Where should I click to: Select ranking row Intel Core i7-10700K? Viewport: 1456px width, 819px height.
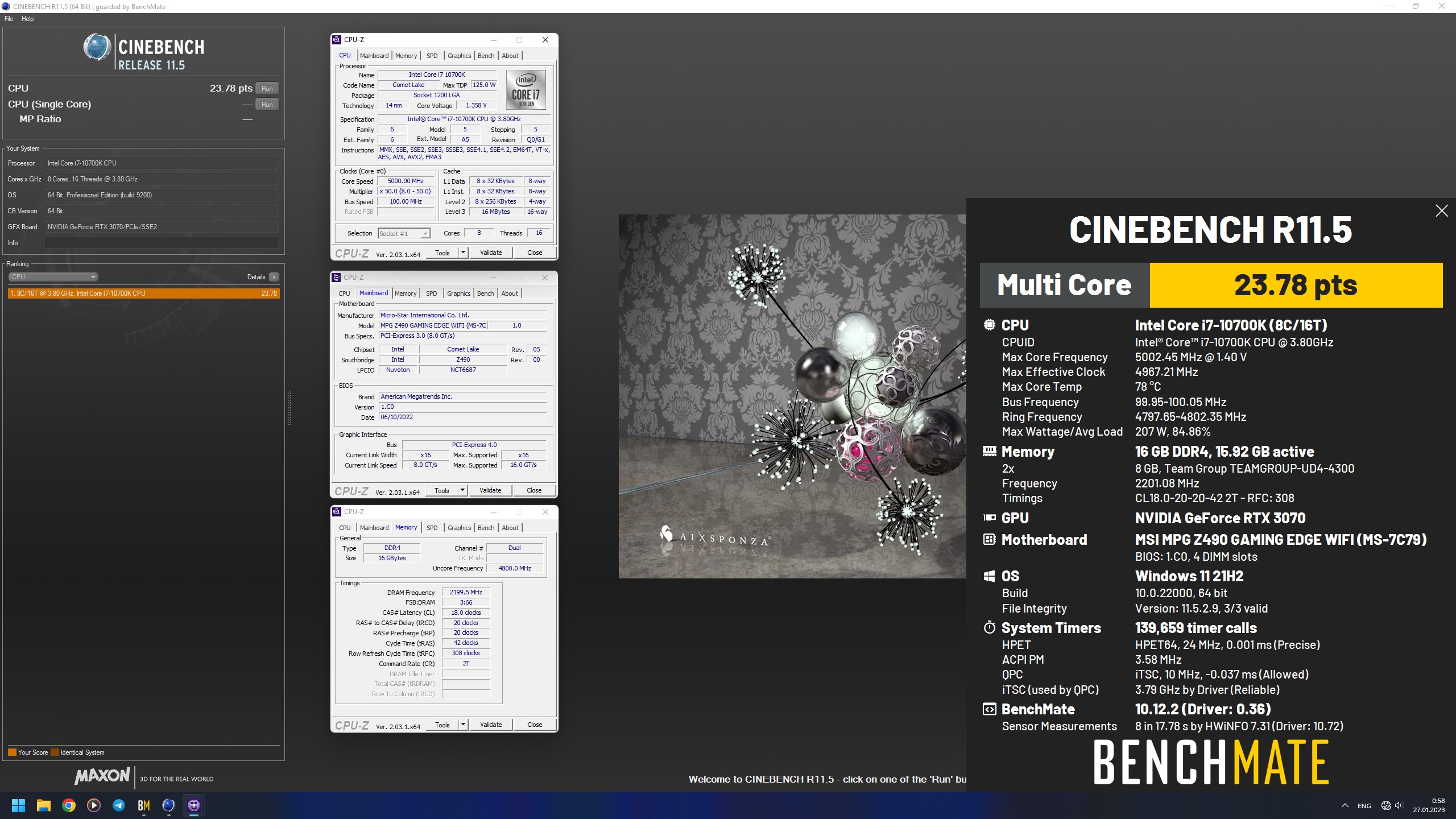pos(144,293)
